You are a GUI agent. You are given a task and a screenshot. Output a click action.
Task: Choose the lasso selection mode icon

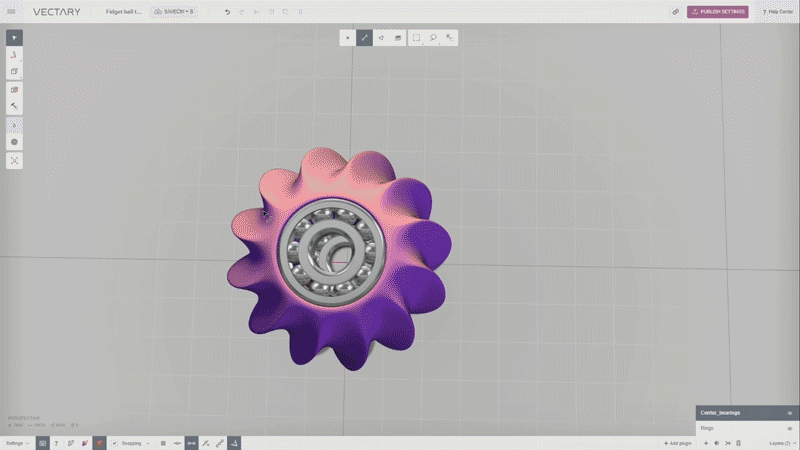point(433,38)
